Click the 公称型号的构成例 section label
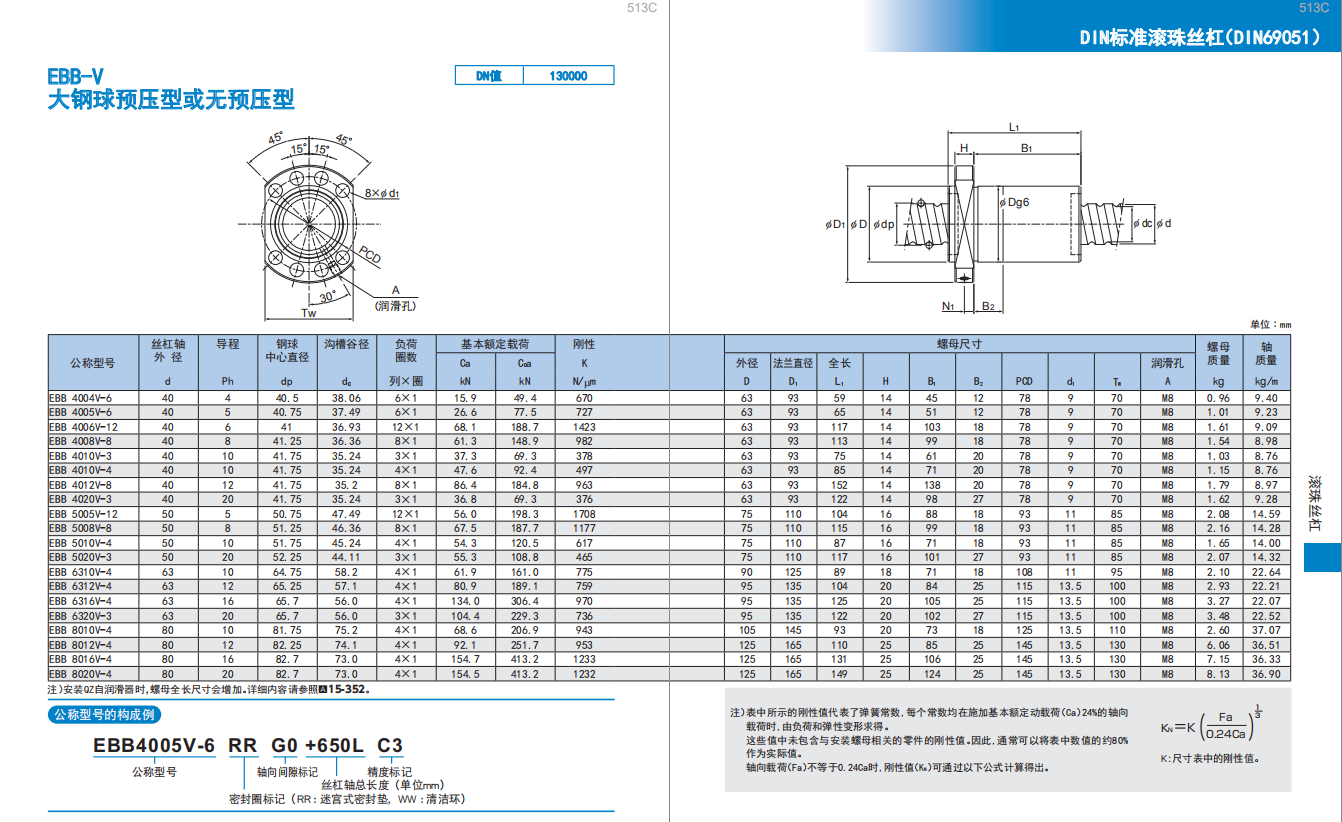1342x822 pixels. (105, 715)
